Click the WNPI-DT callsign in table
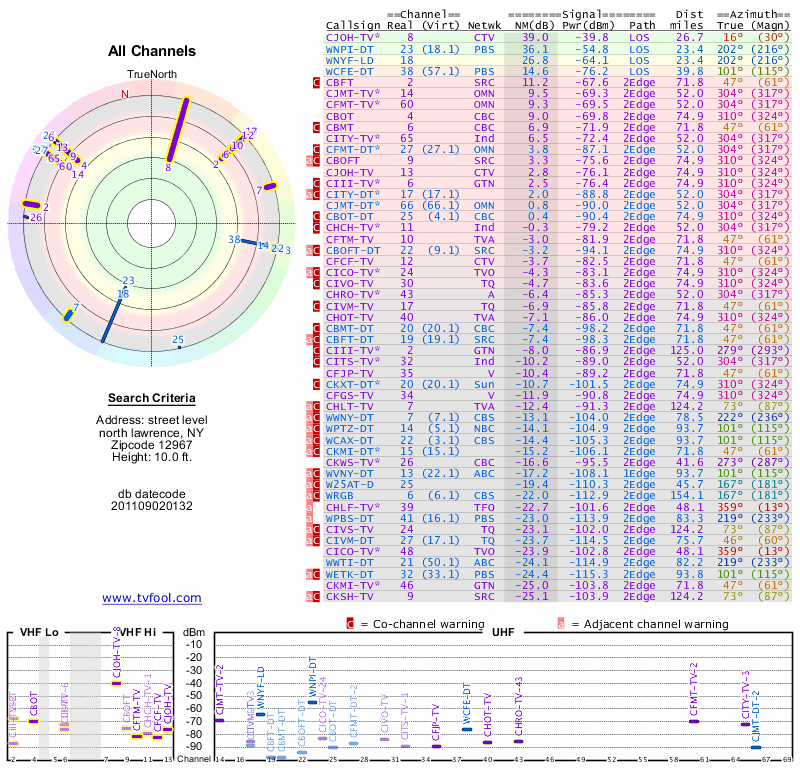800x768 pixels. coord(350,48)
